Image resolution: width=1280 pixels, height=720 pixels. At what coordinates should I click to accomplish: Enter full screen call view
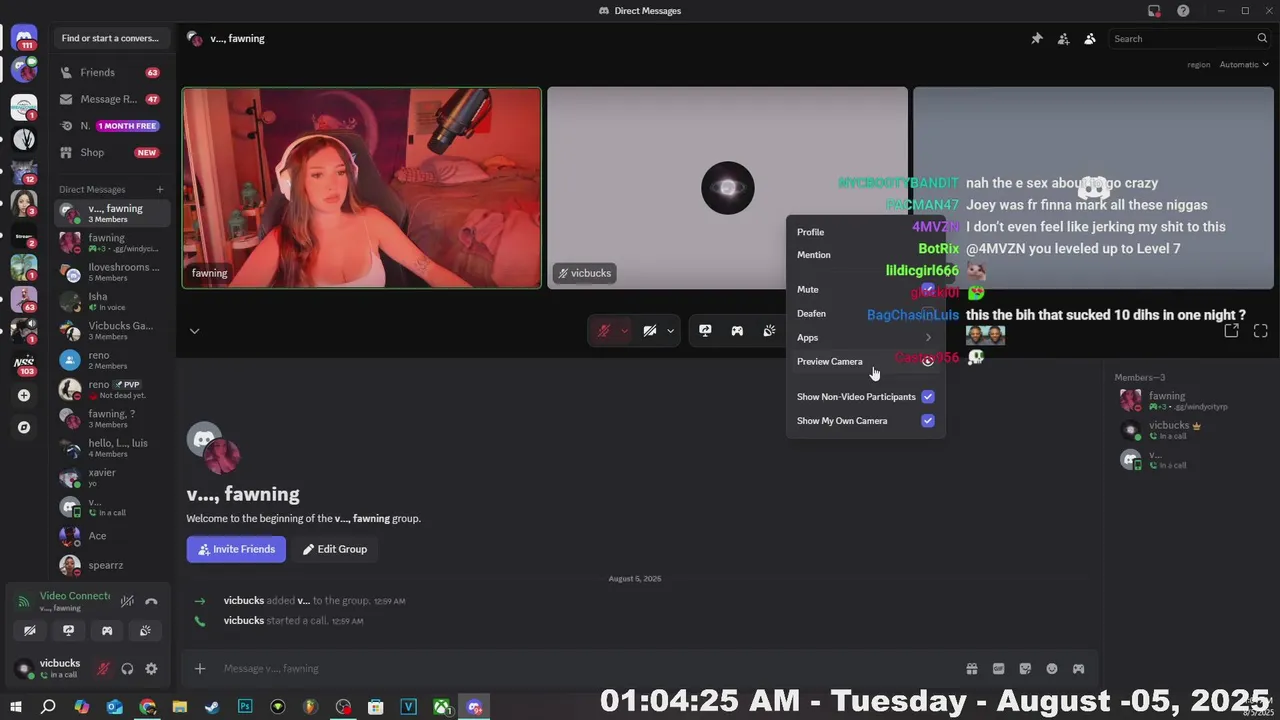click(x=1261, y=331)
